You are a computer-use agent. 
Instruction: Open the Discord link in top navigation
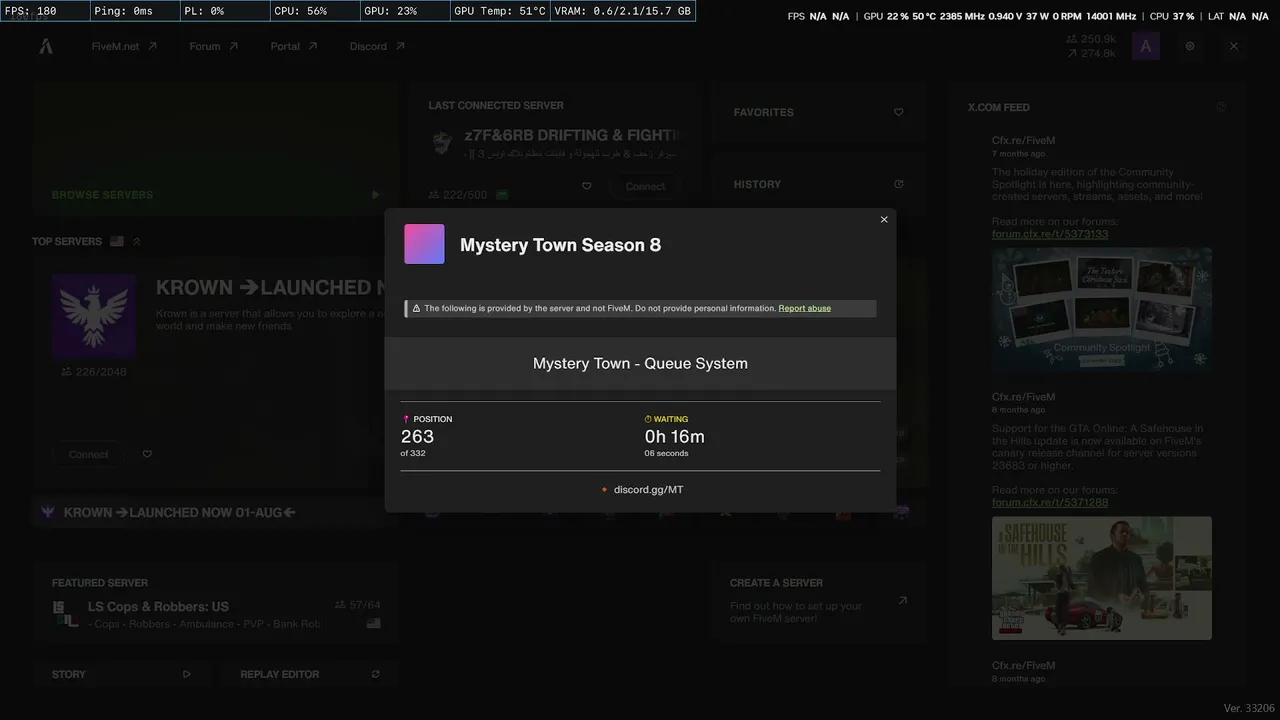pyautogui.click(x=377, y=46)
